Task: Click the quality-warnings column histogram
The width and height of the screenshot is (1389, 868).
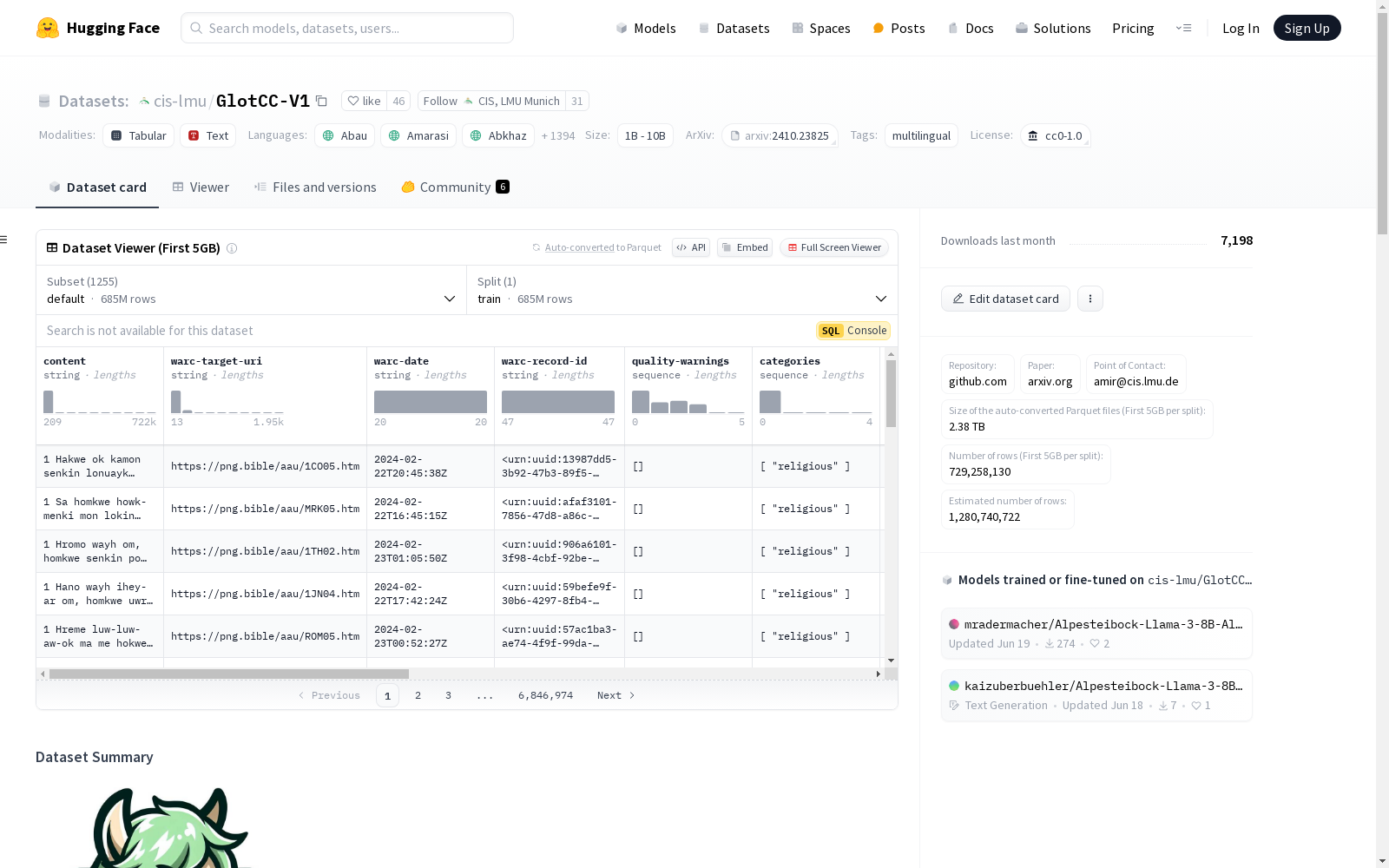Action: click(x=688, y=402)
